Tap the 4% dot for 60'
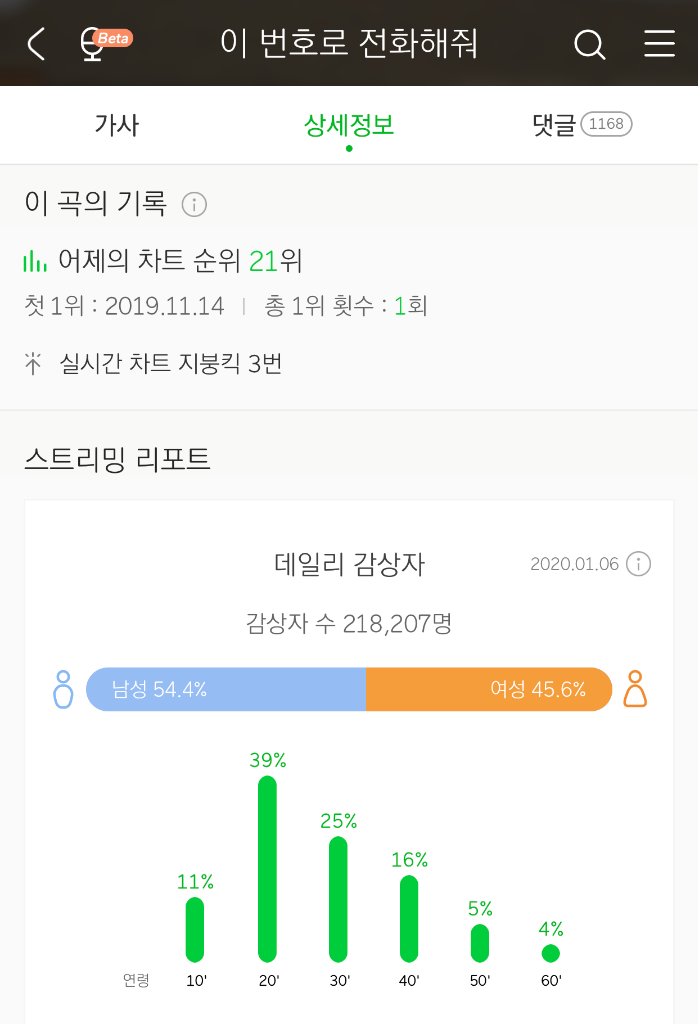 551,953
